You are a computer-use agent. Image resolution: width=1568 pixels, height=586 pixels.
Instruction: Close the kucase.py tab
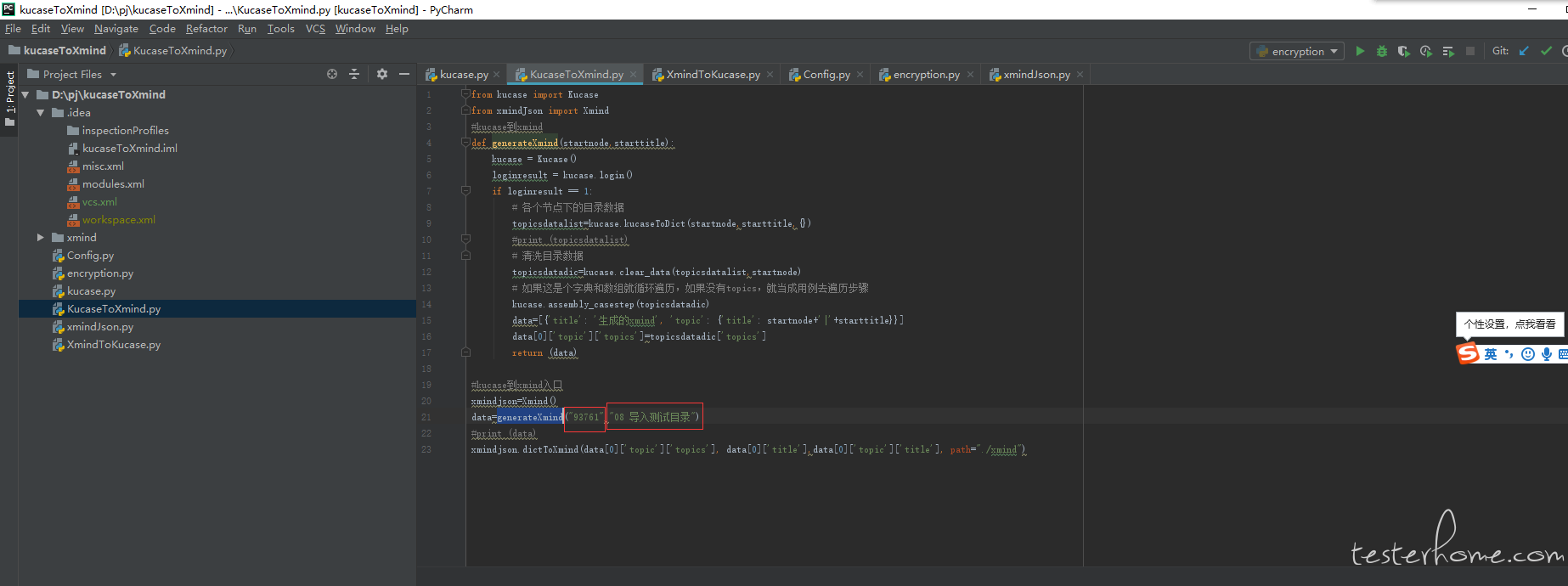498,75
